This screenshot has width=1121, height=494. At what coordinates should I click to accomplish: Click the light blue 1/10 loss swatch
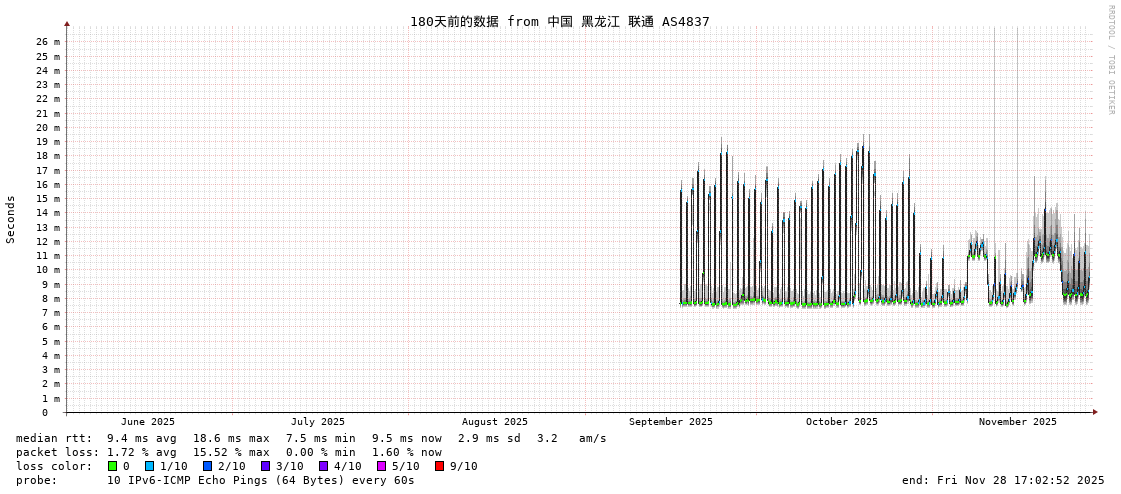149,466
